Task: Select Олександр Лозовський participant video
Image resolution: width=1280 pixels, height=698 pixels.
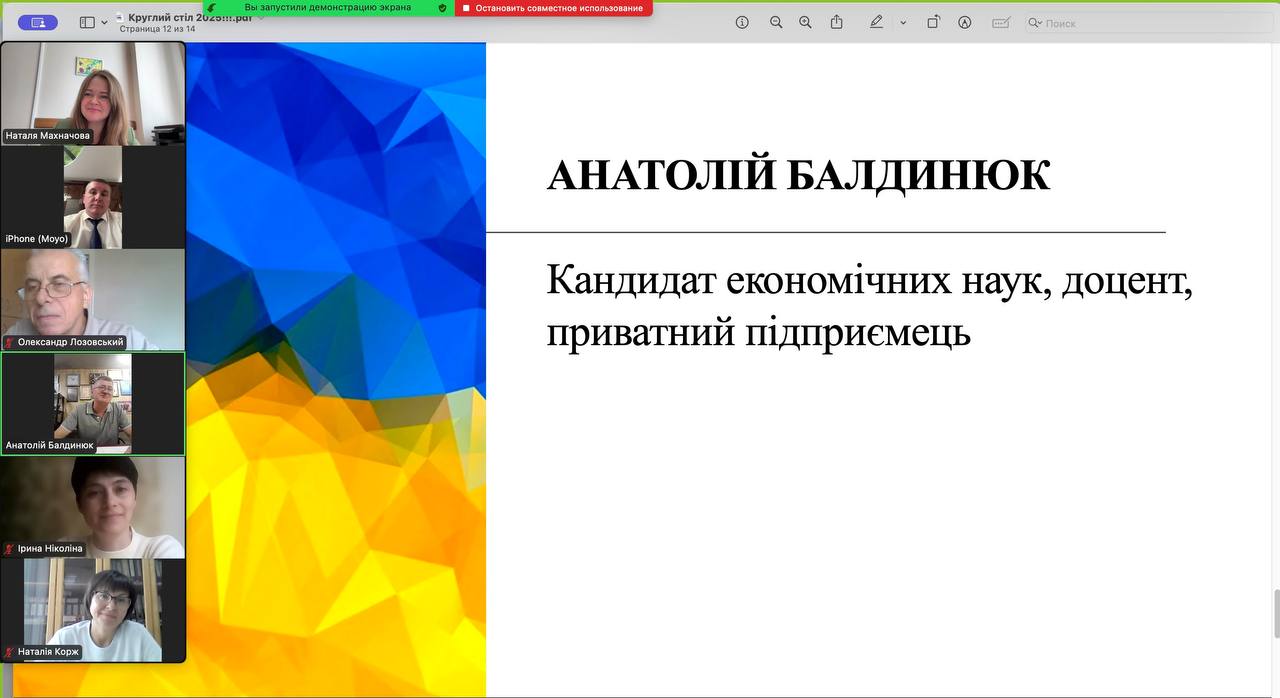Action: [93, 299]
